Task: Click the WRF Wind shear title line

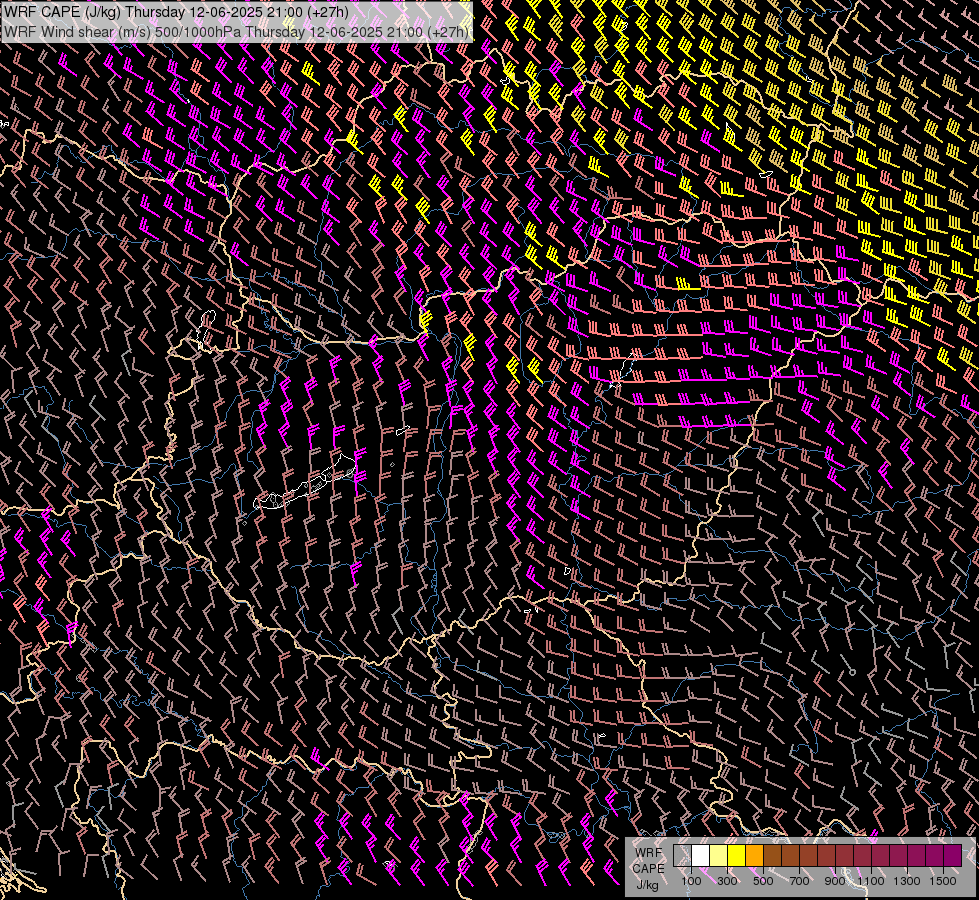Action: point(236,31)
